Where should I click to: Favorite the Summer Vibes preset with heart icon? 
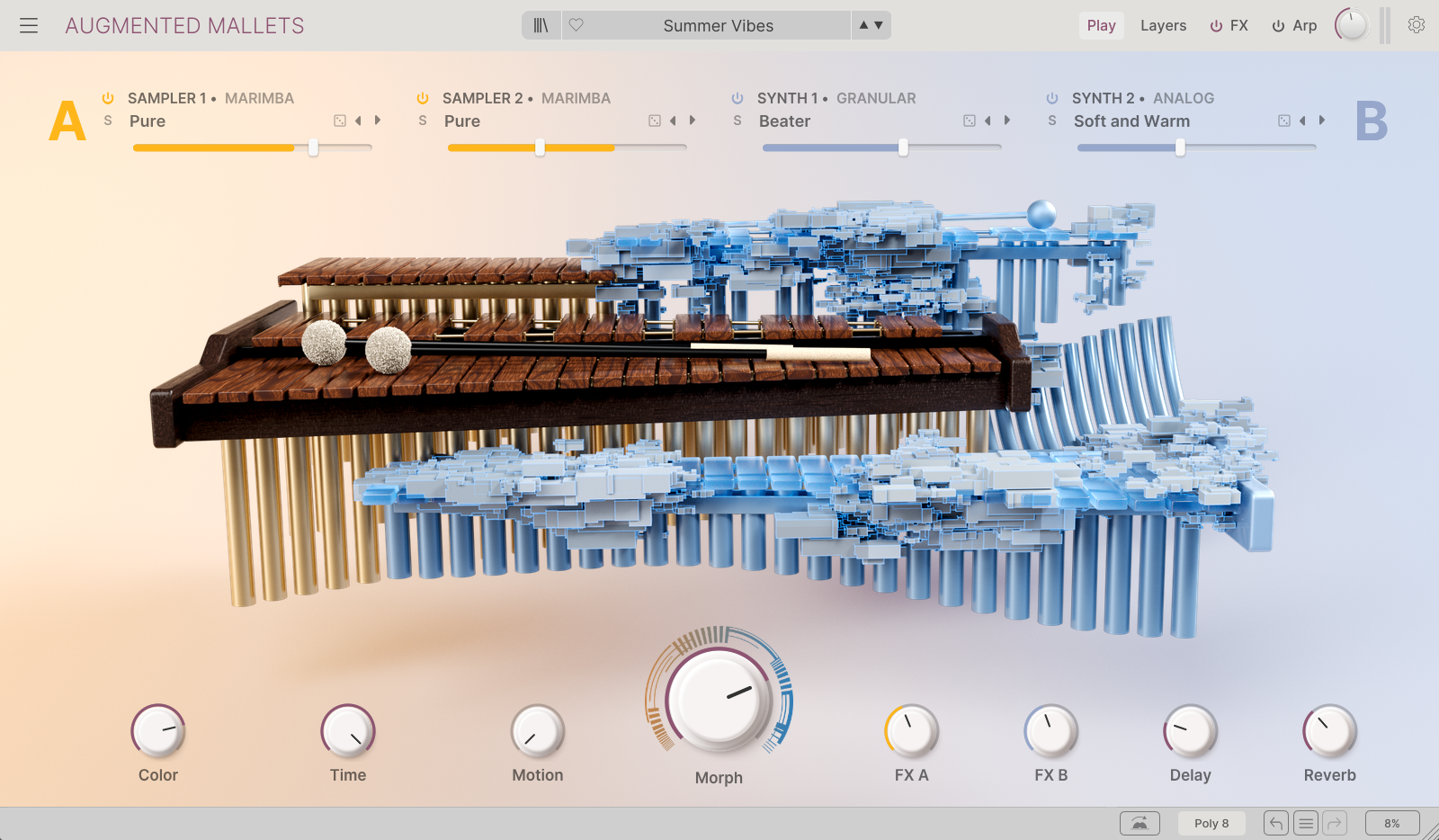576,26
